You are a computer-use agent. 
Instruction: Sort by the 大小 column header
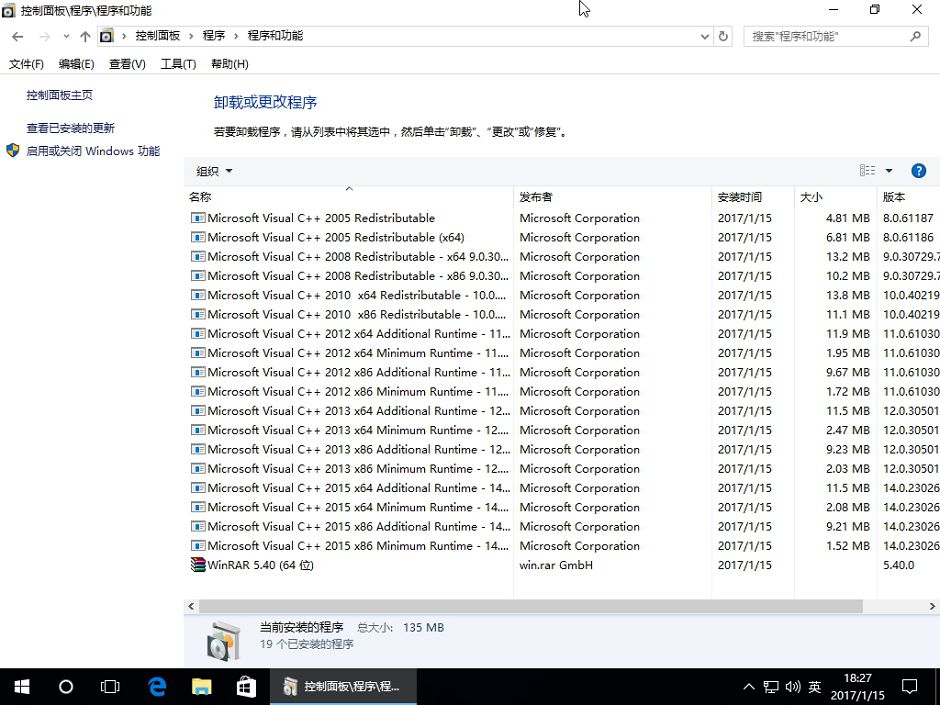836,197
